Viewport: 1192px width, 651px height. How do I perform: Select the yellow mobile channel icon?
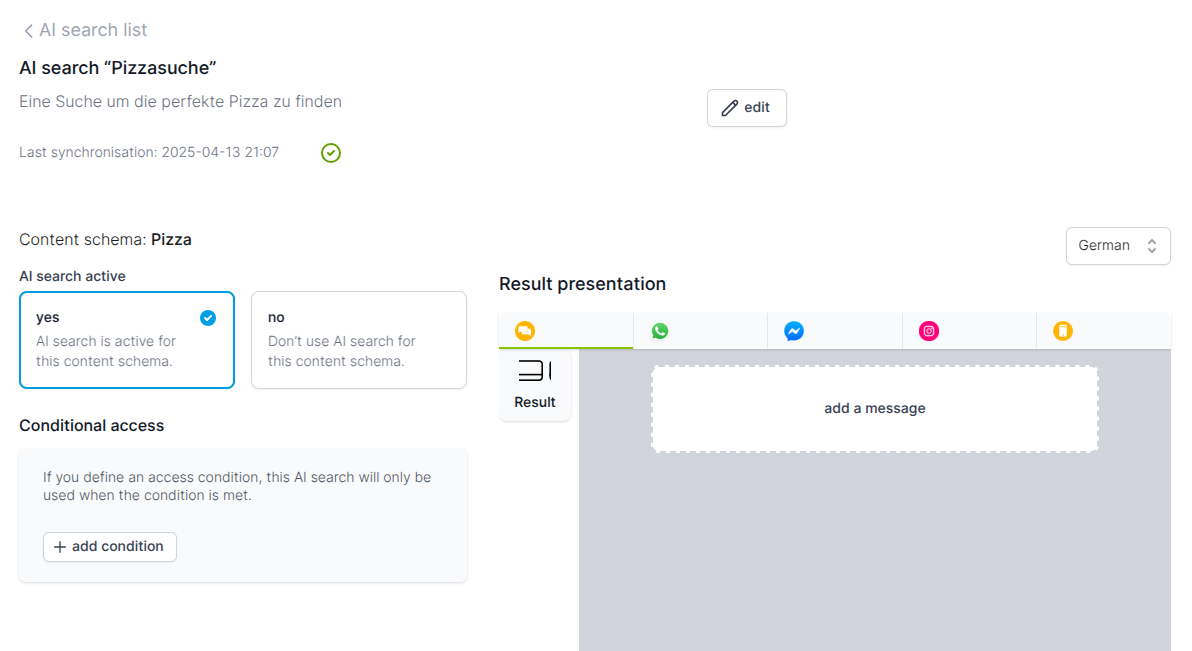tap(1063, 331)
